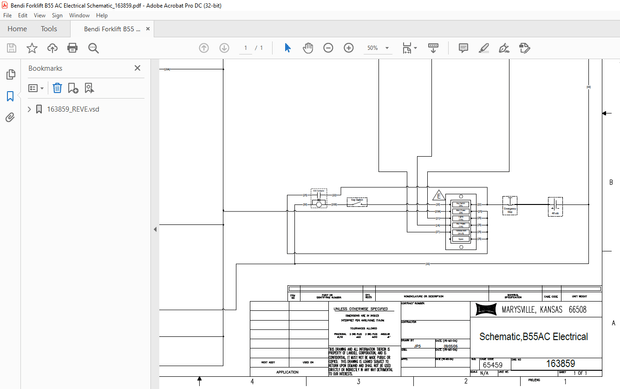Open the Edit menu
The height and width of the screenshot is (389, 620).
pos(23,15)
